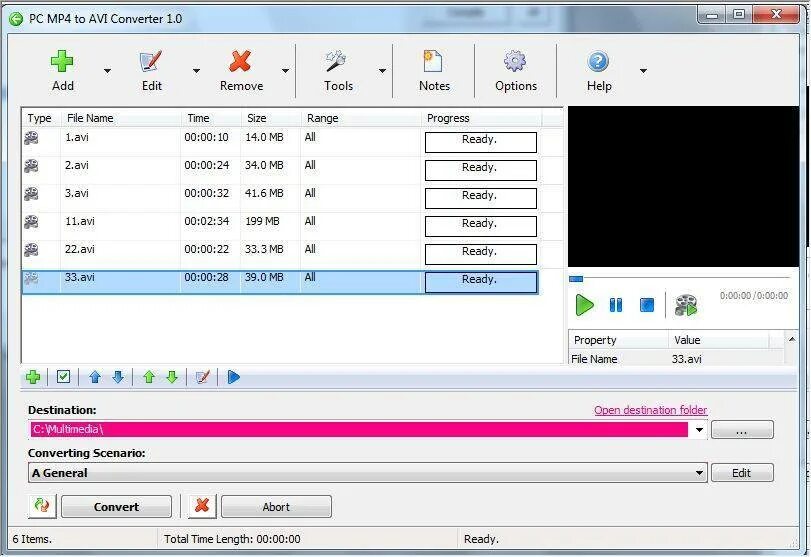The image size is (811, 557).
Task: Click the black video preview area
Action: point(683,187)
